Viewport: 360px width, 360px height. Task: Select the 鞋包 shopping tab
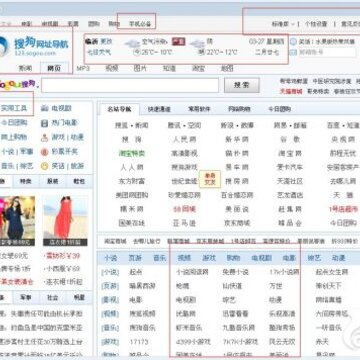click(x=80, y=181)
